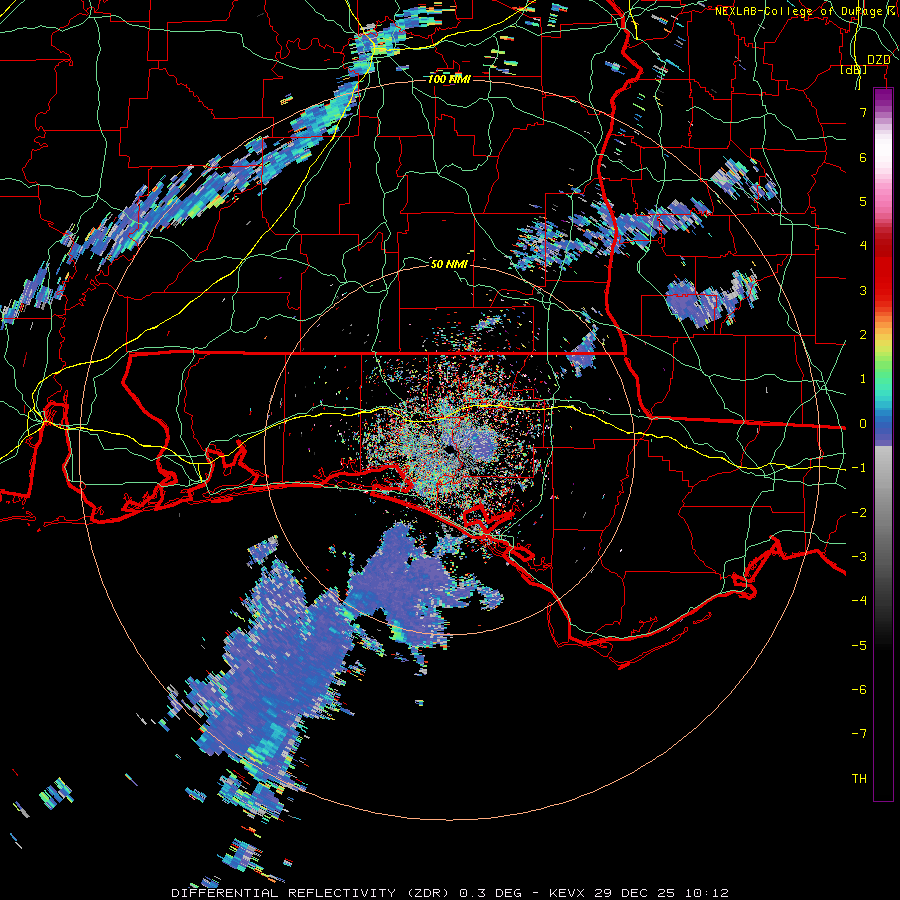Click the red segment of ZDR color bar

point(883,270)
